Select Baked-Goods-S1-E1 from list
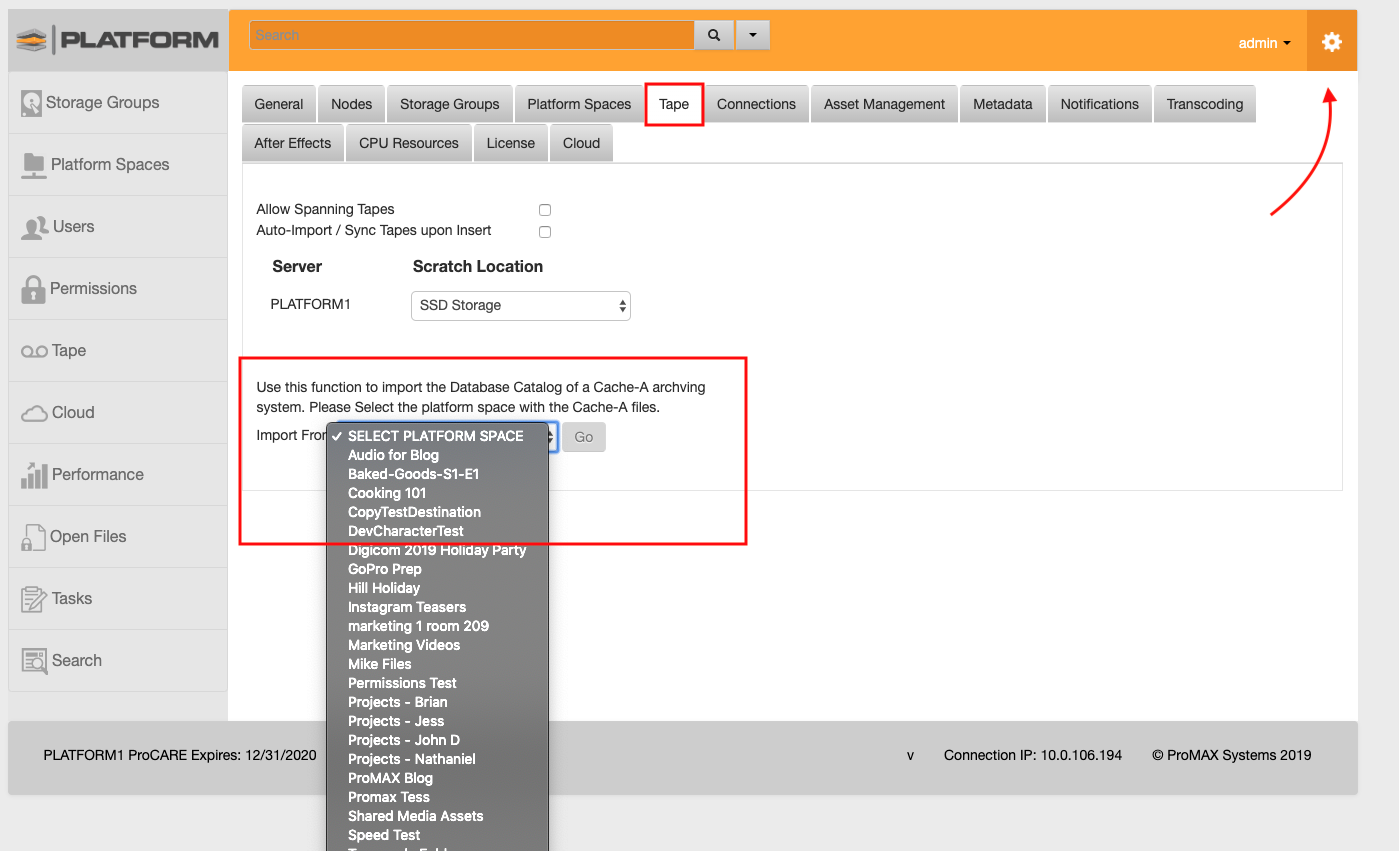The width and height of the screenshot is (1399, 851). coord(438,474)
